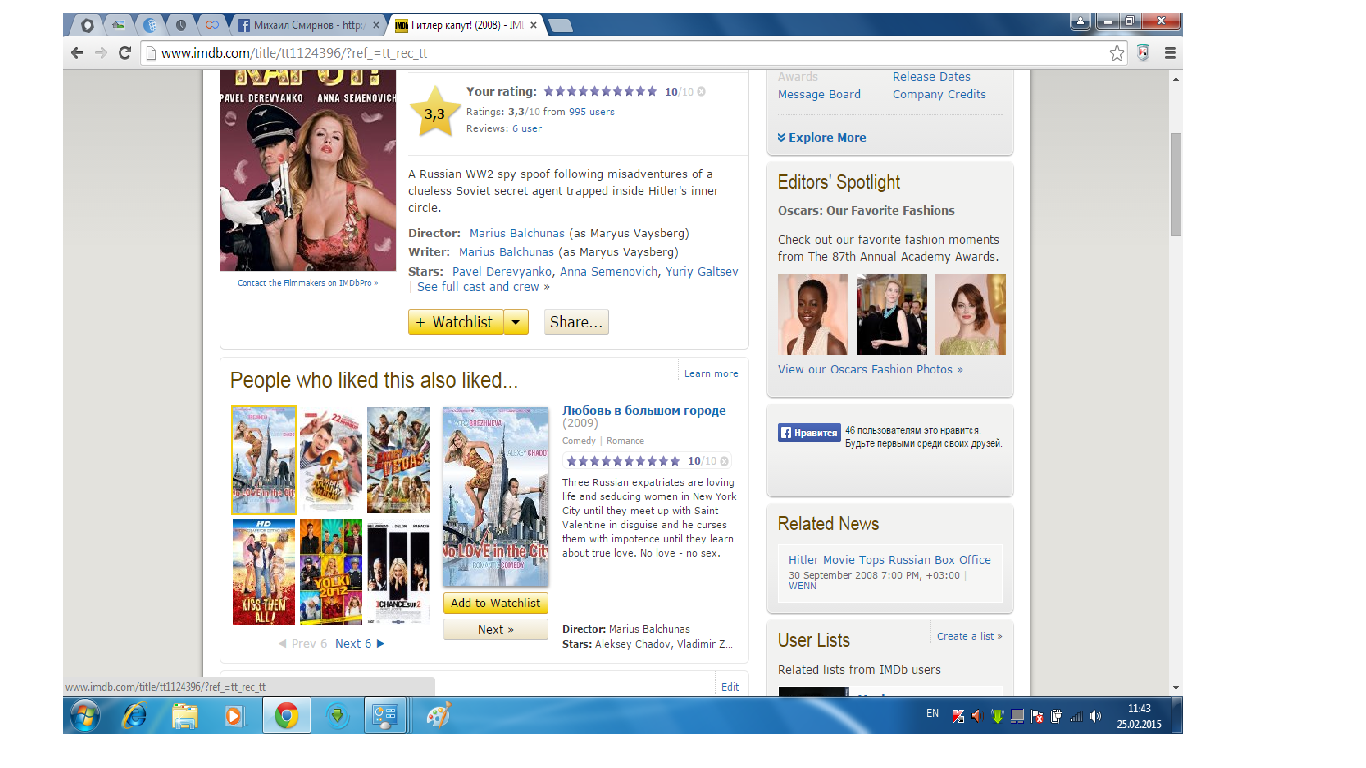Open Anna Semenovich actor page

(609, 272)
